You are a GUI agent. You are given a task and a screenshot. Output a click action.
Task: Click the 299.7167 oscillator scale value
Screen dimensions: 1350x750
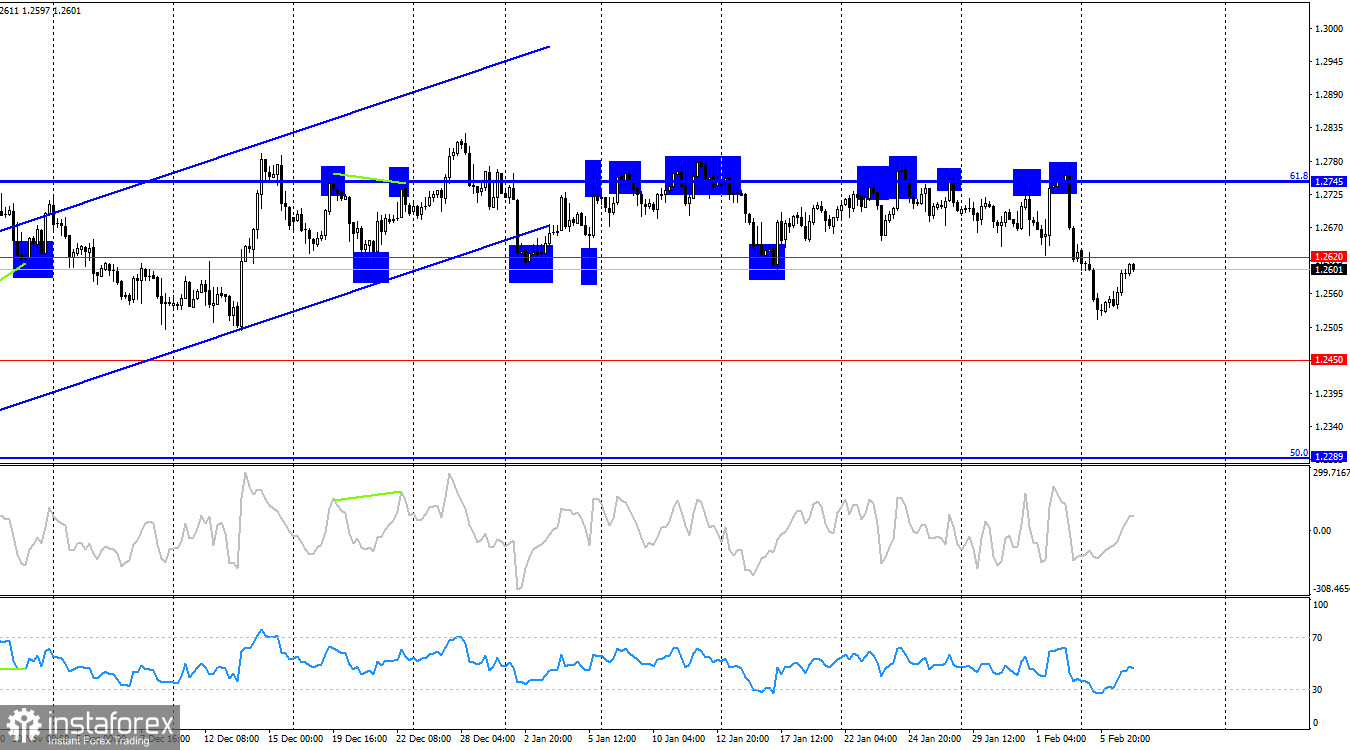1330,473
